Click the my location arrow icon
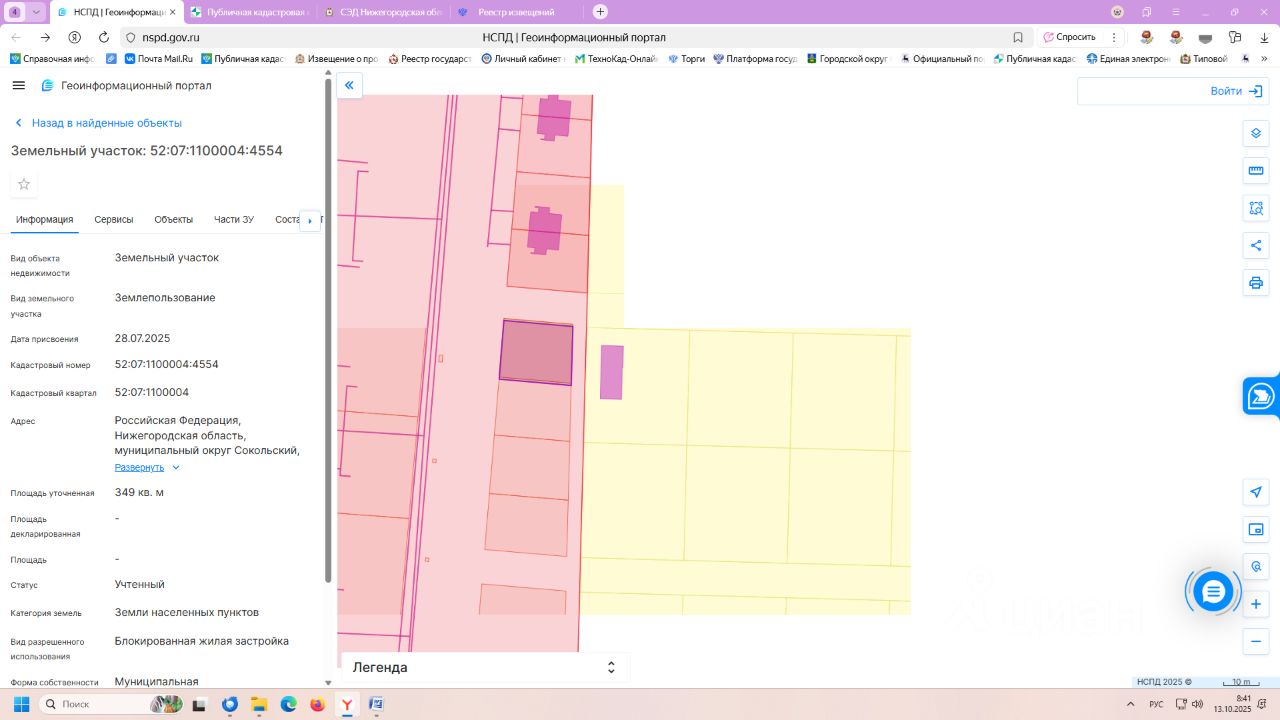The width and height of the screenshot is (1280, 720). click(1256, 492)
